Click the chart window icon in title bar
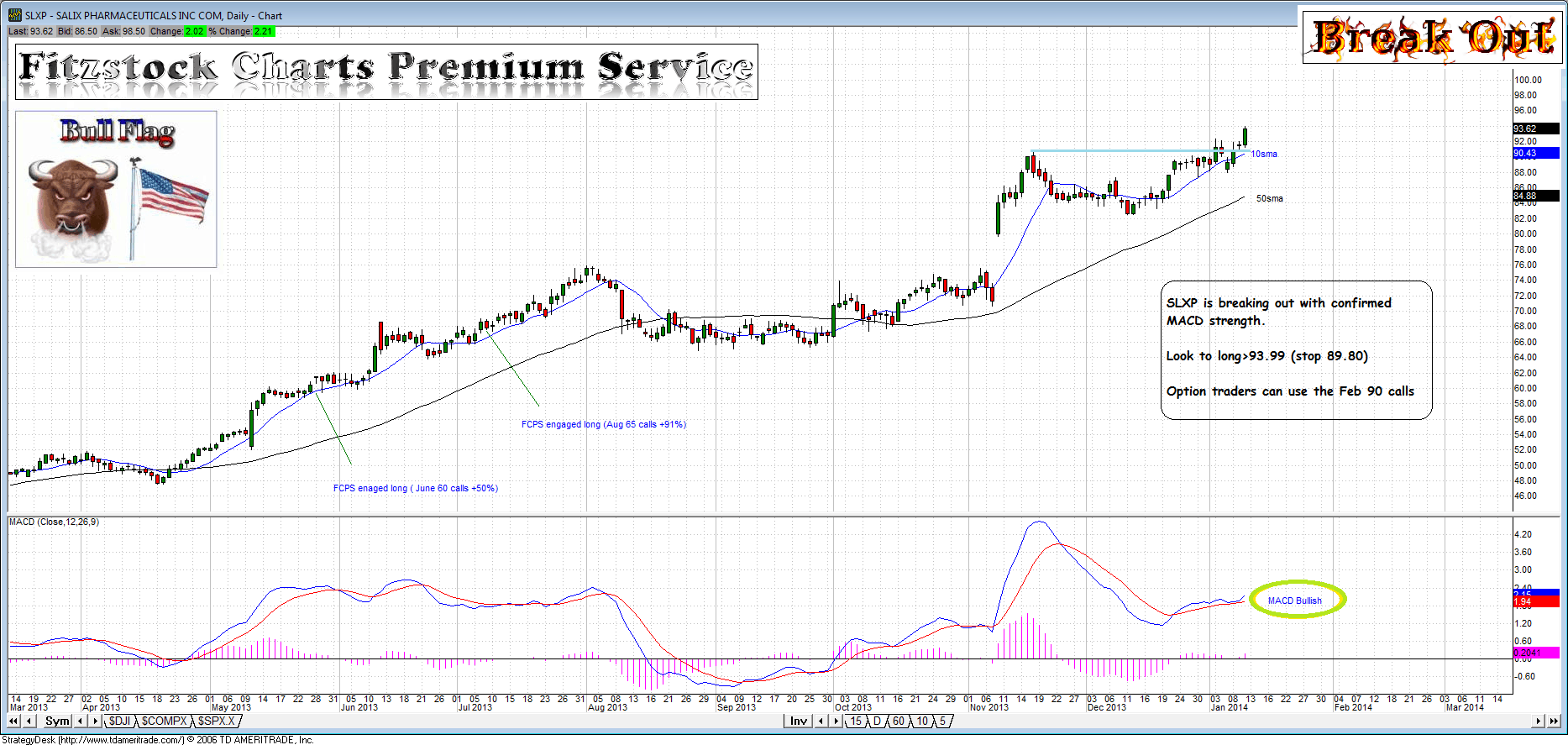The height and width of the screenshot is (745, 1568). pos(14,15)
